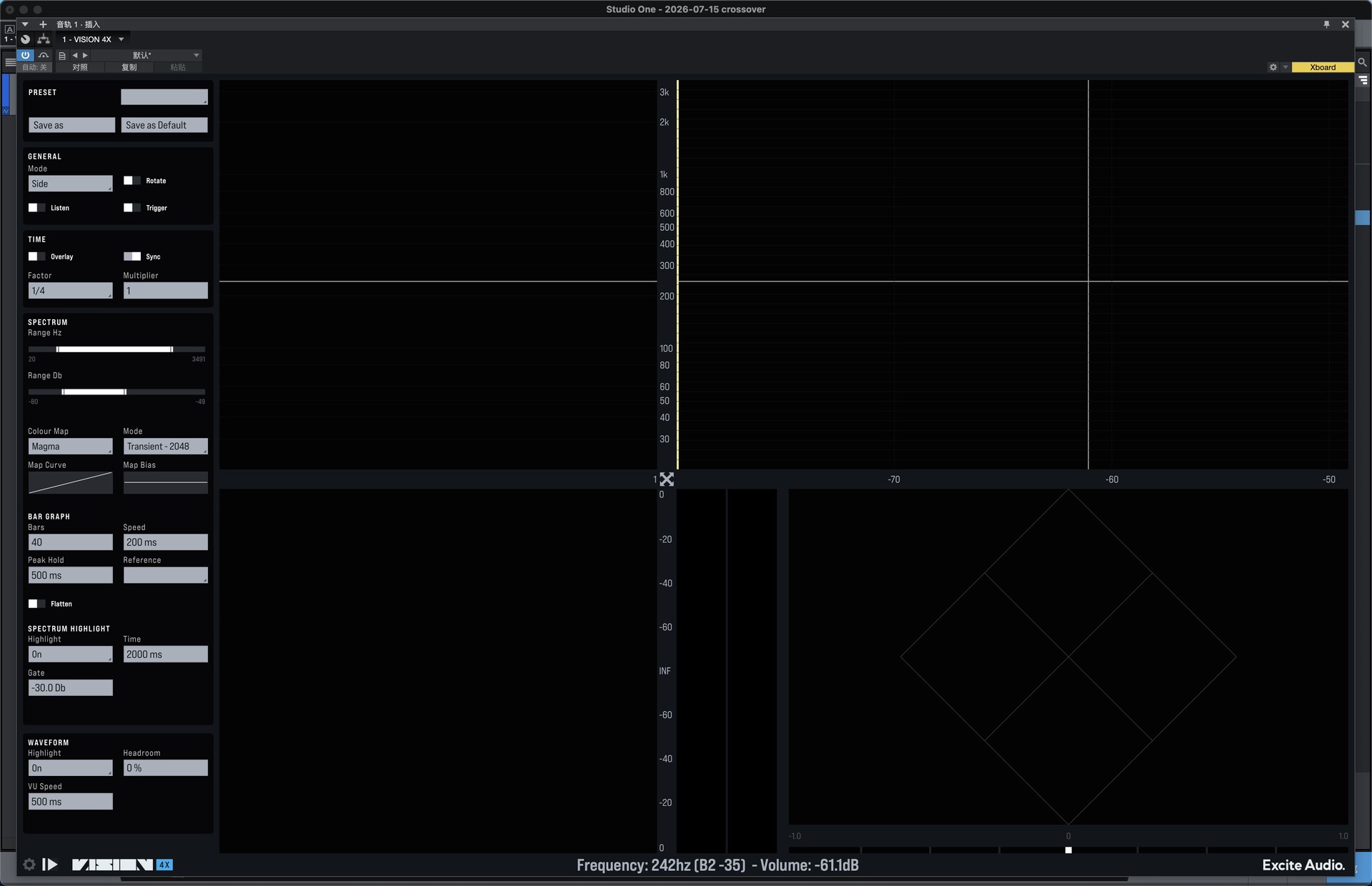Click the A icon in the left strip
Screen dimensions: 1372x886
point(9,29)
